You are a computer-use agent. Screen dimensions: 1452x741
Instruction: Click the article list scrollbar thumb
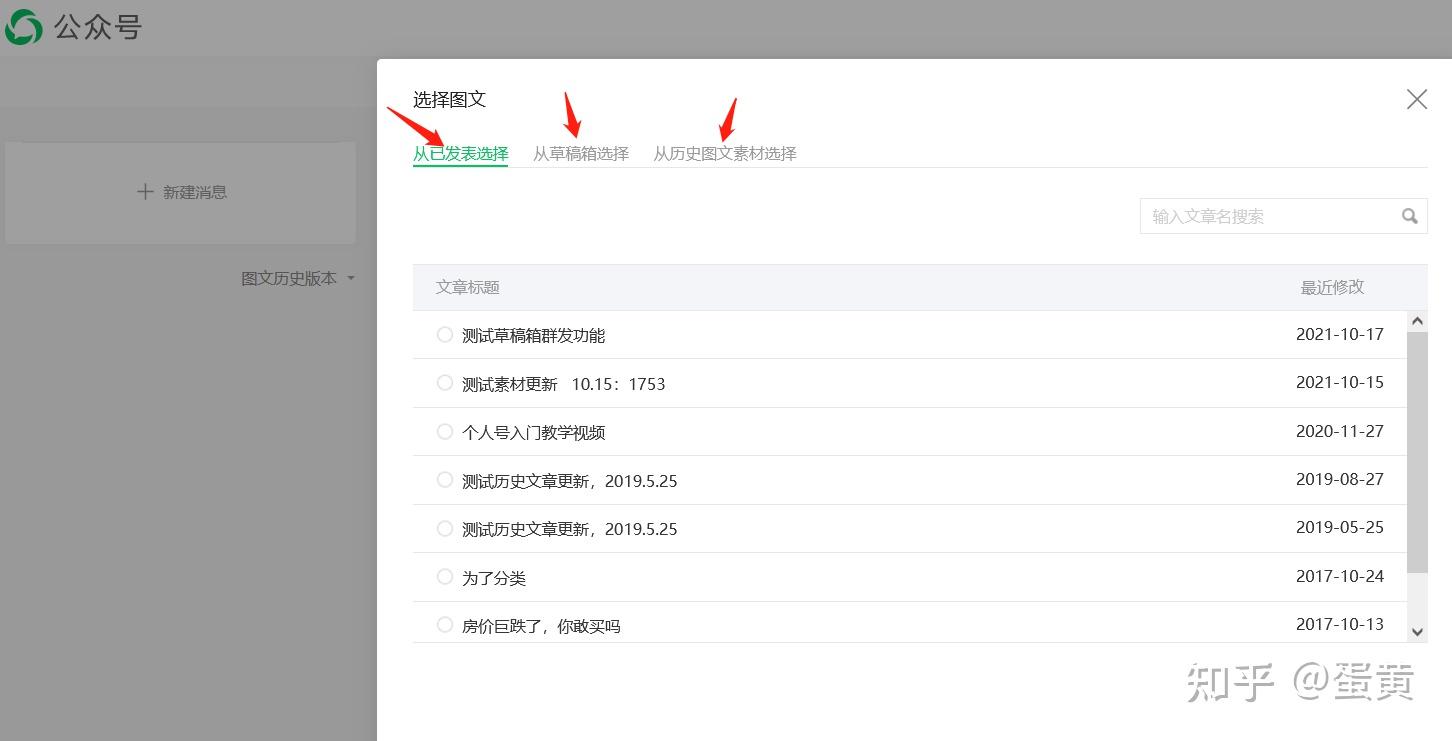[x=1417, y=452]
